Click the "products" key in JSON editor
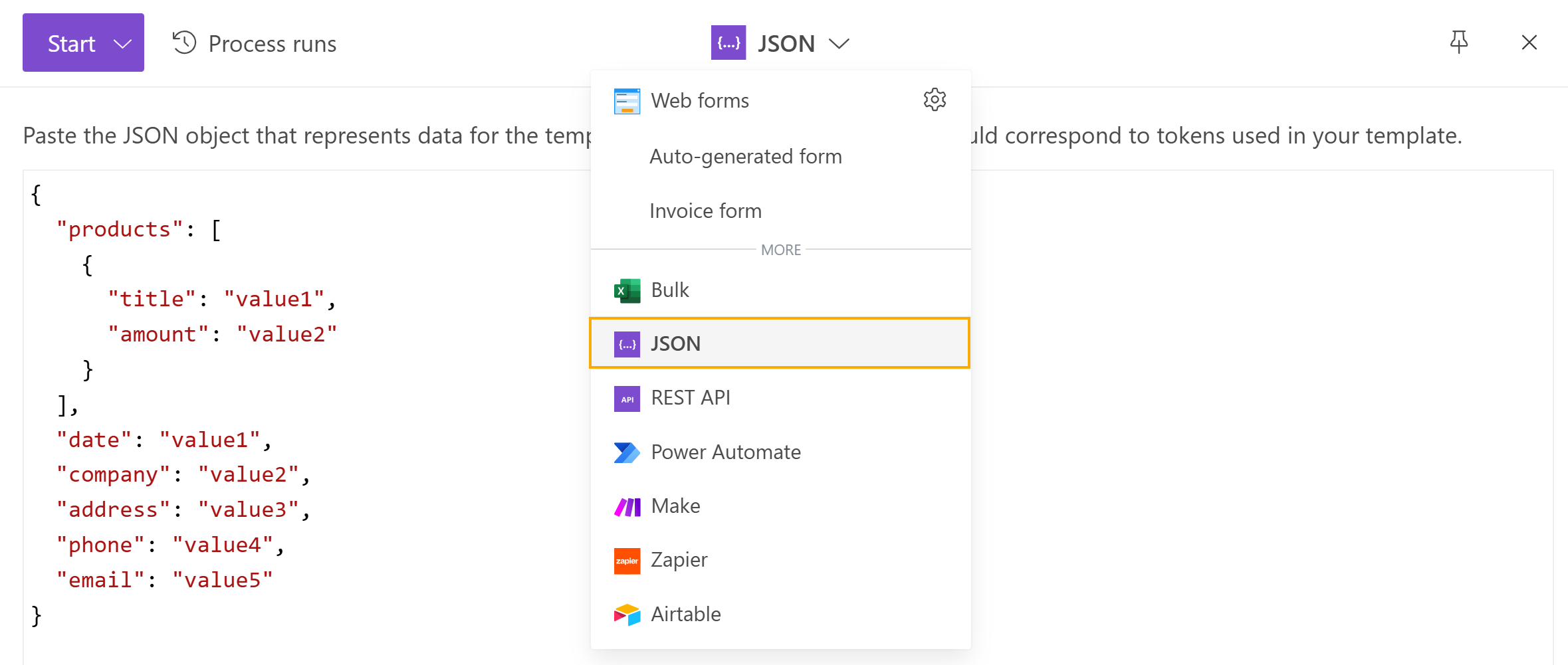This screenshot has width=1568, height=665. pyautogui.click(x=120, y=229)
